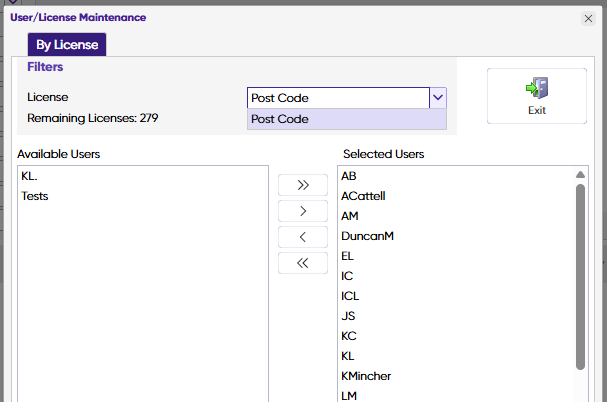Select ACattell in Selected Users
607x402 pixels.
point(363,196)
